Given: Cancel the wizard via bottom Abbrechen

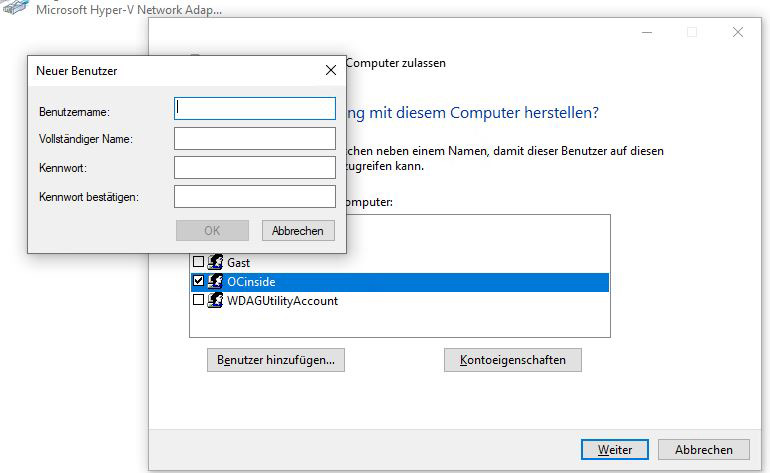Looking at the screenshot, I should 704,449.
